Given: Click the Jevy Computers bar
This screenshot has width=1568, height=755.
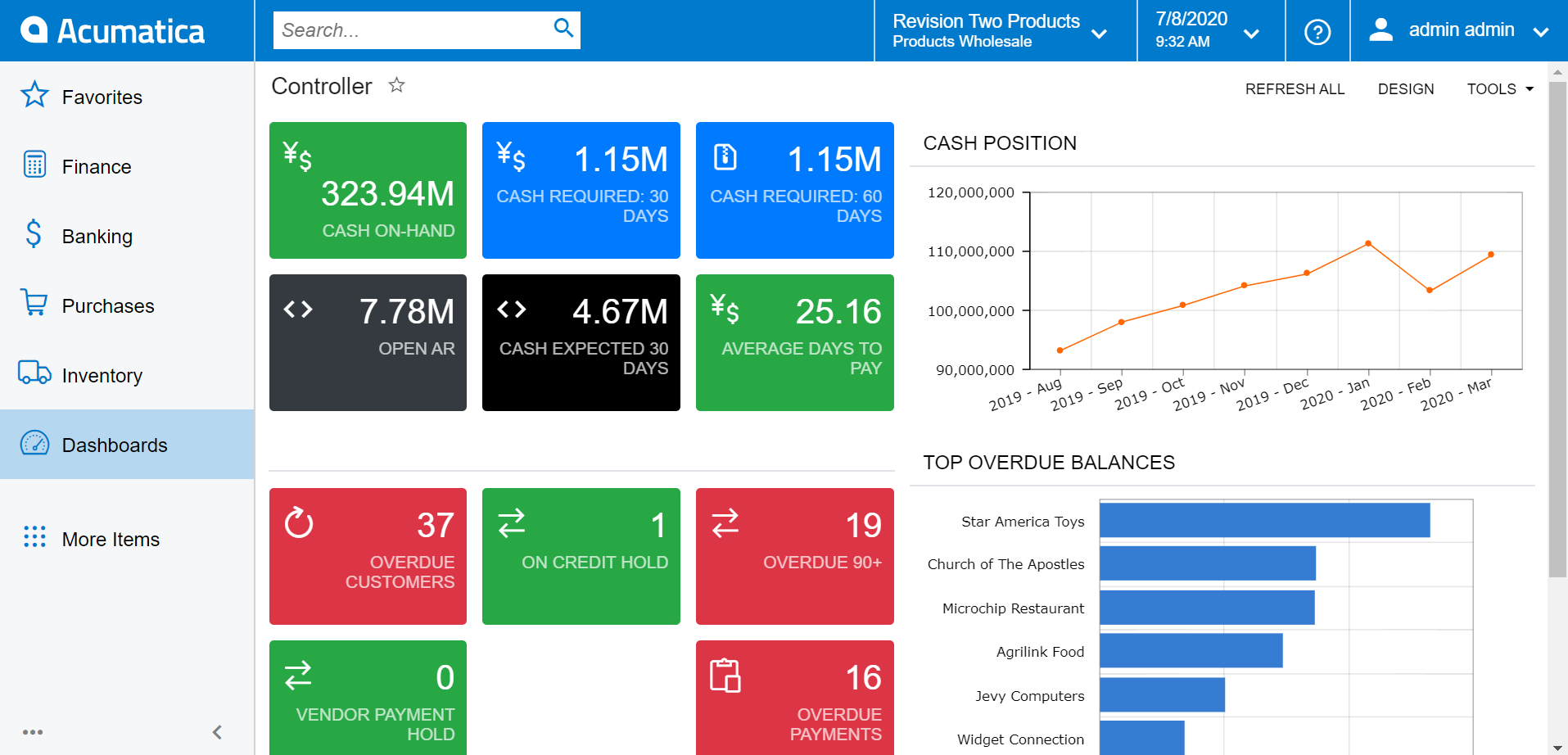Looking at the screenshot, I should (1162, 694).
